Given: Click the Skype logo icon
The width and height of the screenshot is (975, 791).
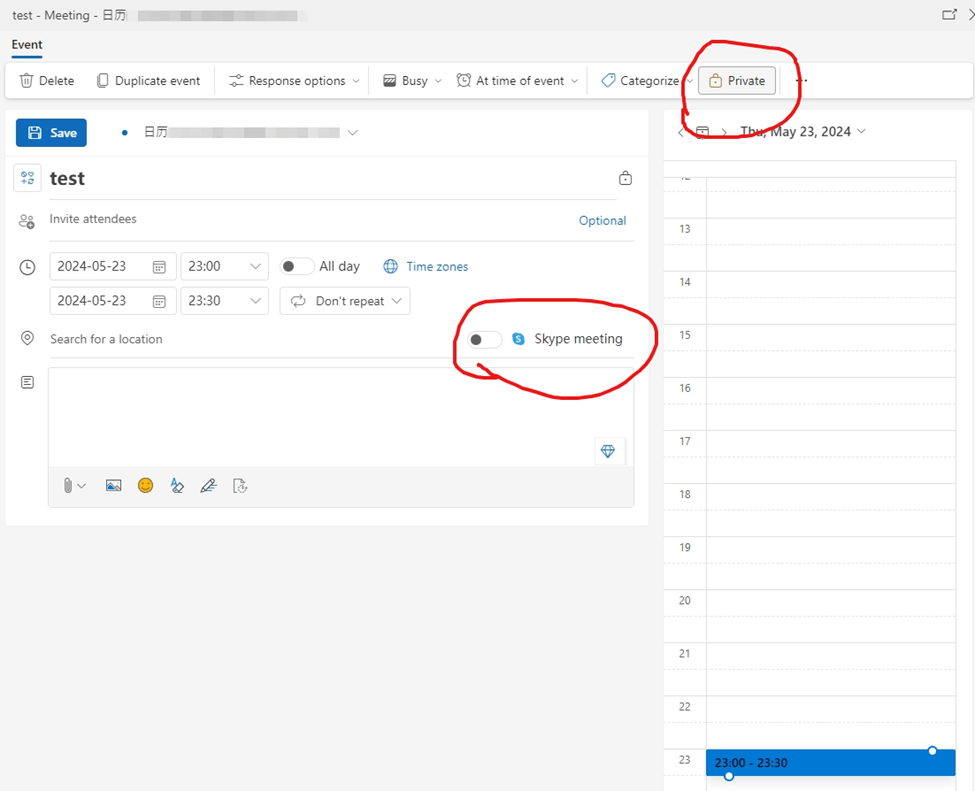Looking at the screenshot, I should (518, 339).
